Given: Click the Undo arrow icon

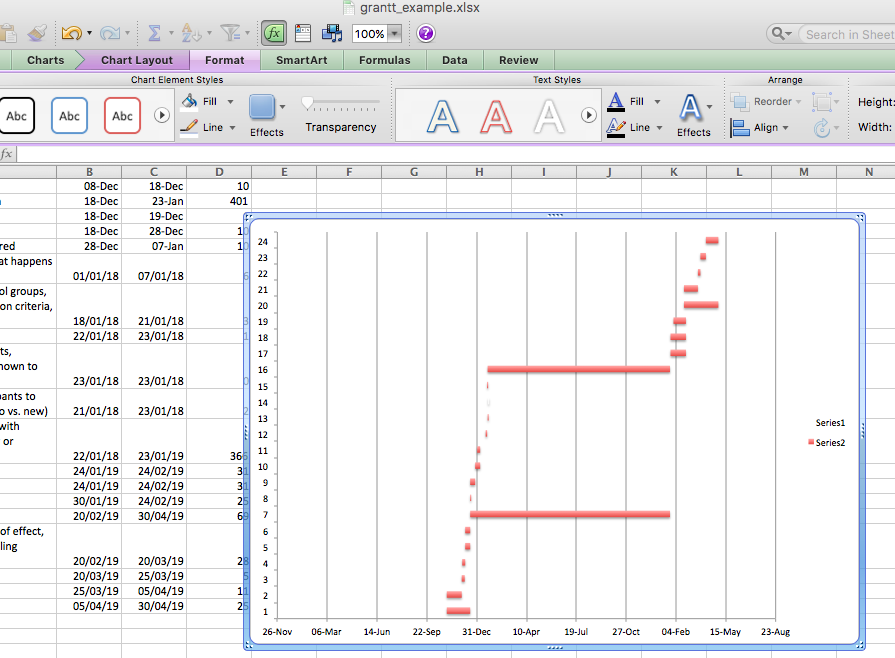Looking at the screenshot, I should tap(70, 34).
